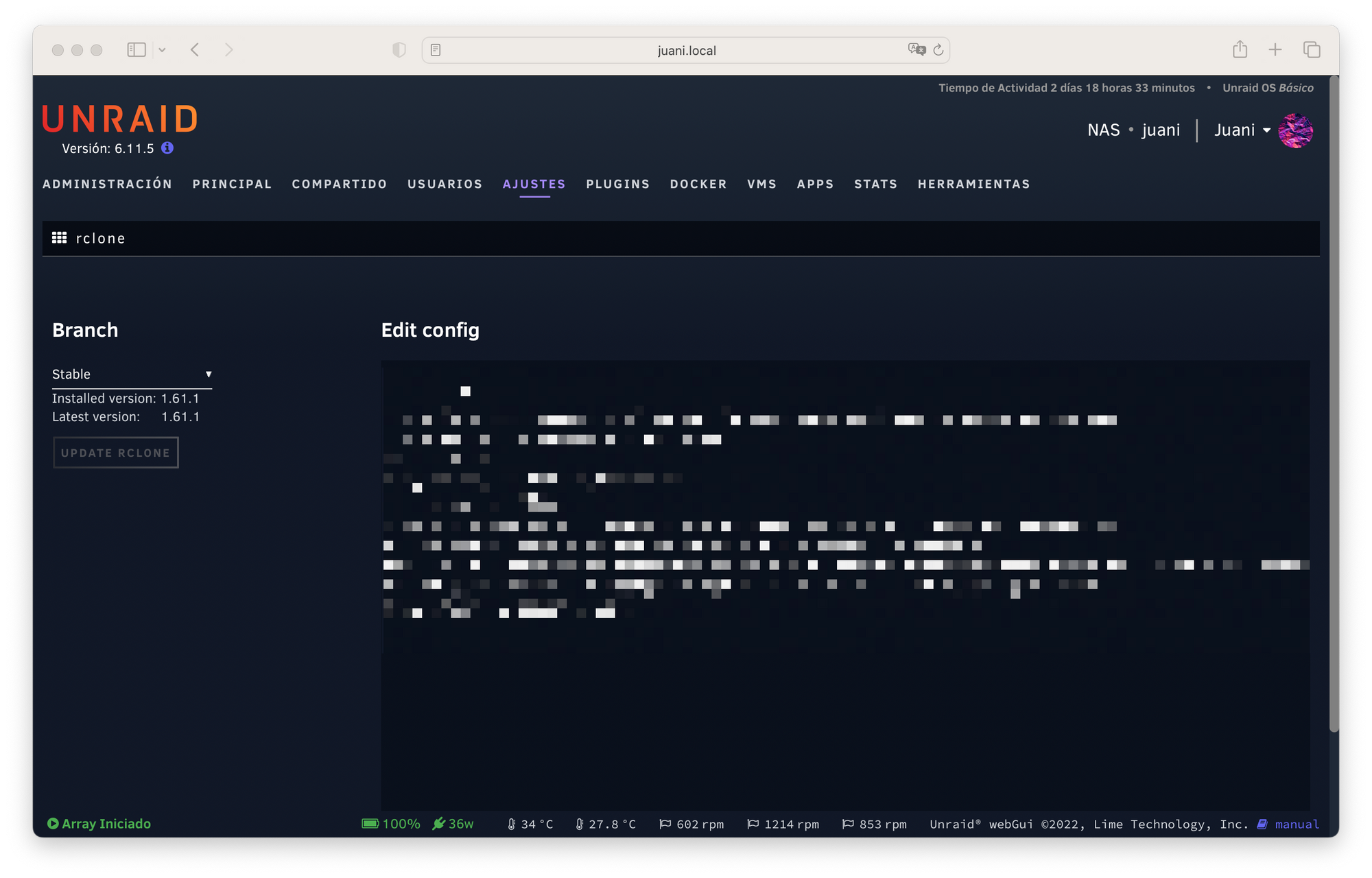This screenshot has height=878, width=1372.
Task: Open a new Safari tab
Action: (x=1275, y=49)
